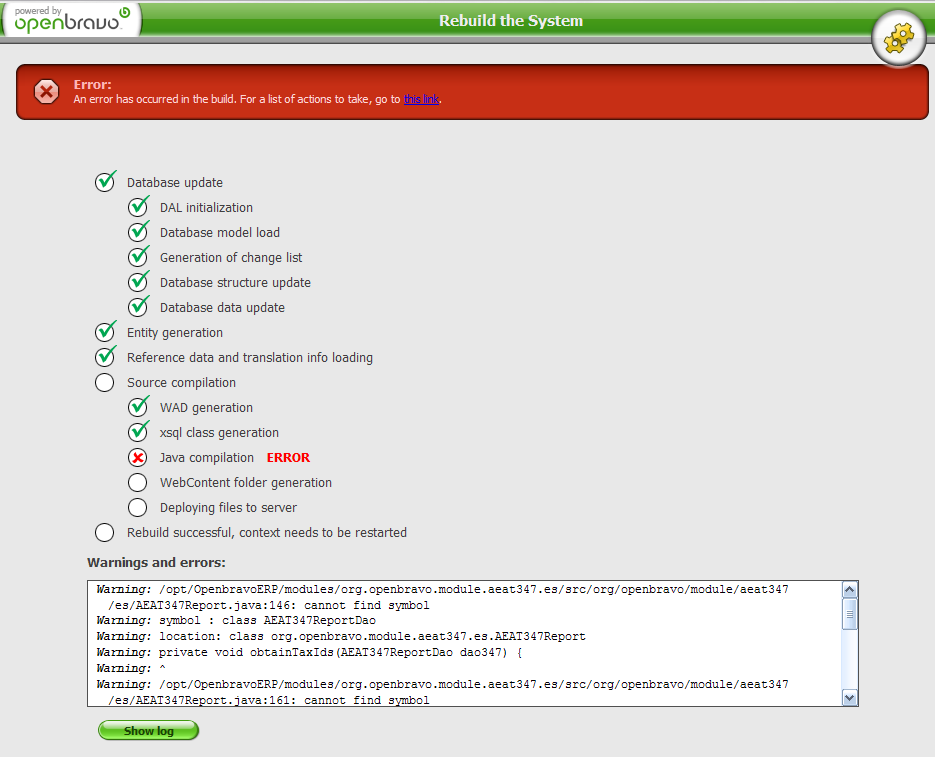Click the Show log button
The image size is (935, 757).
[148, 731]
